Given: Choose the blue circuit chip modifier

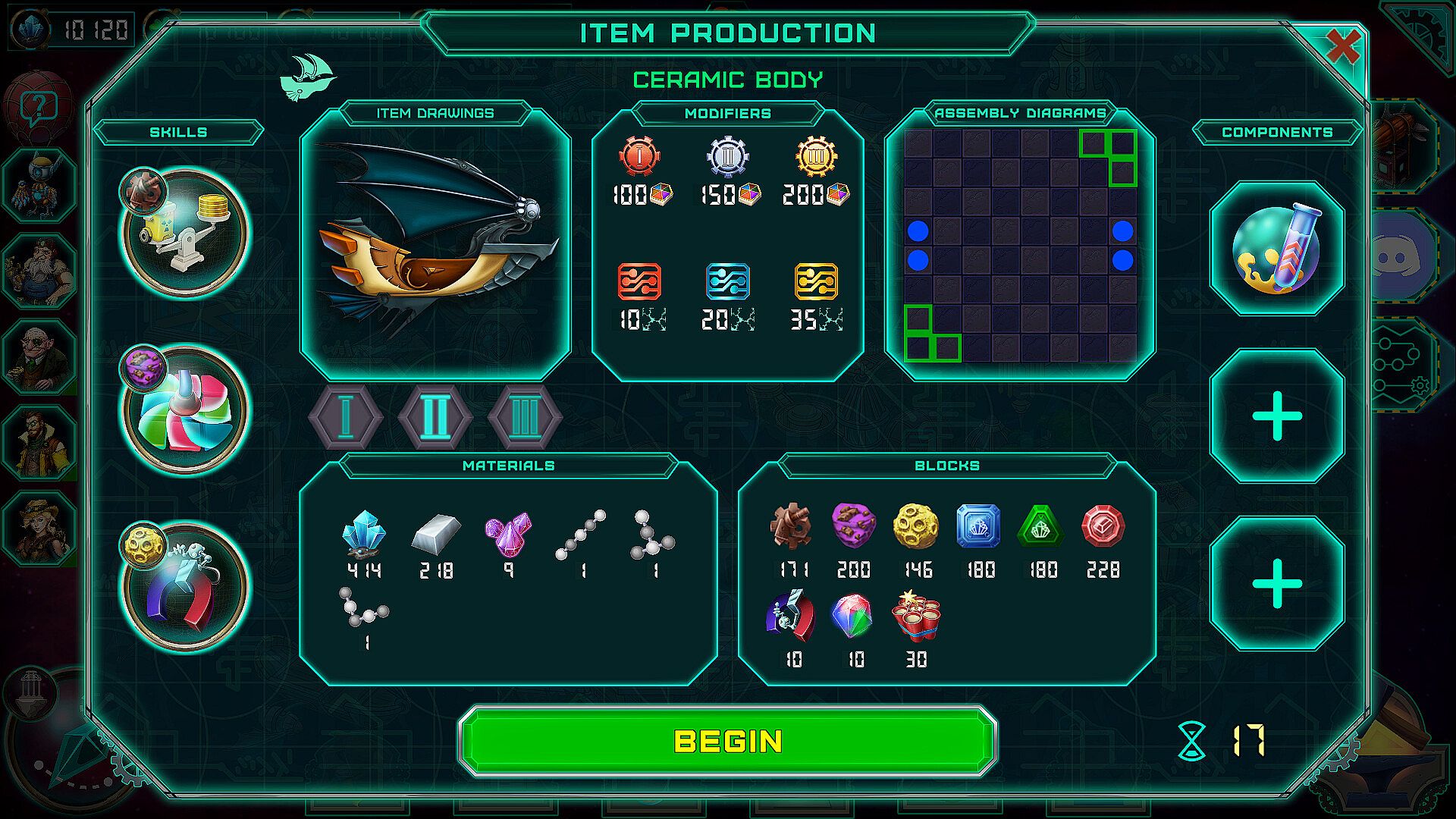Looking at the screenshot, I should point(727,282).
